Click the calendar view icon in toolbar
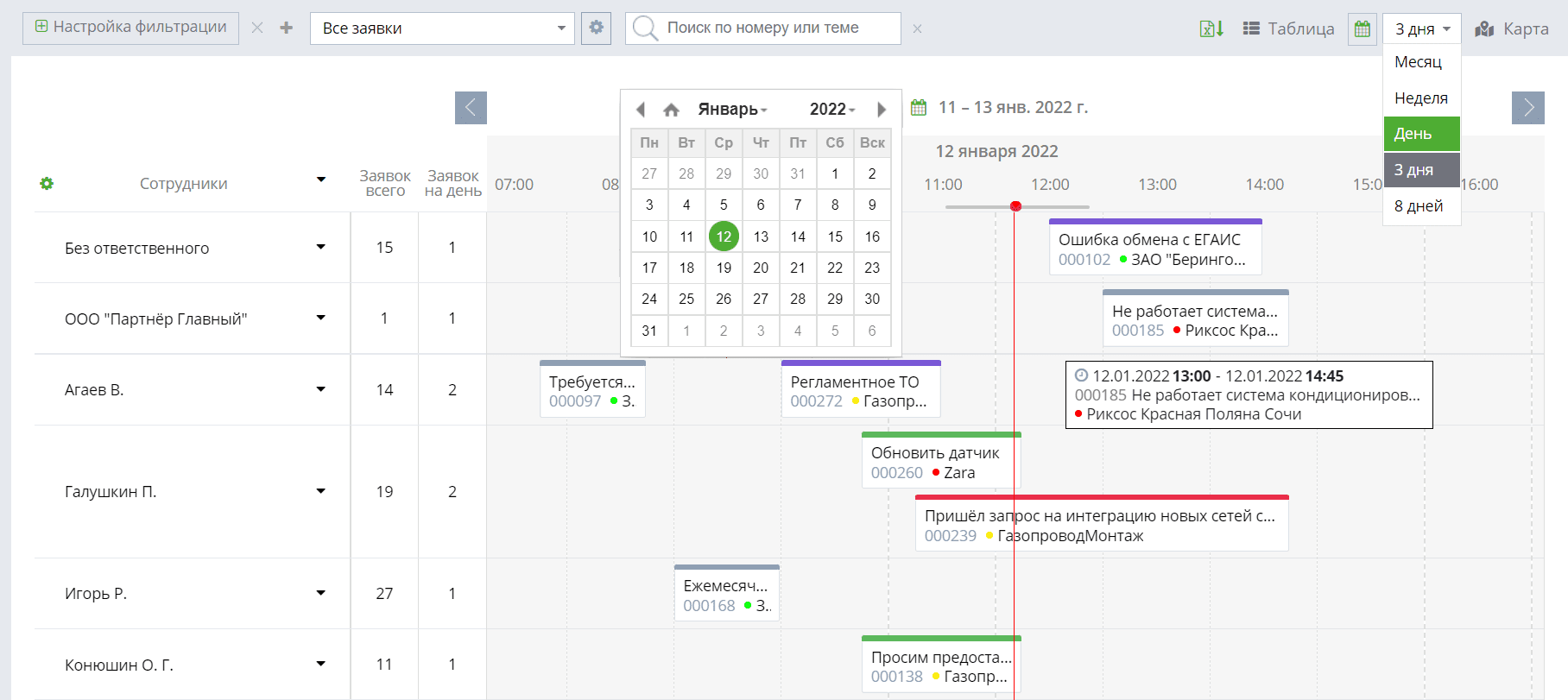This screenshot has width=1568, height=700. coord(1362,28)
